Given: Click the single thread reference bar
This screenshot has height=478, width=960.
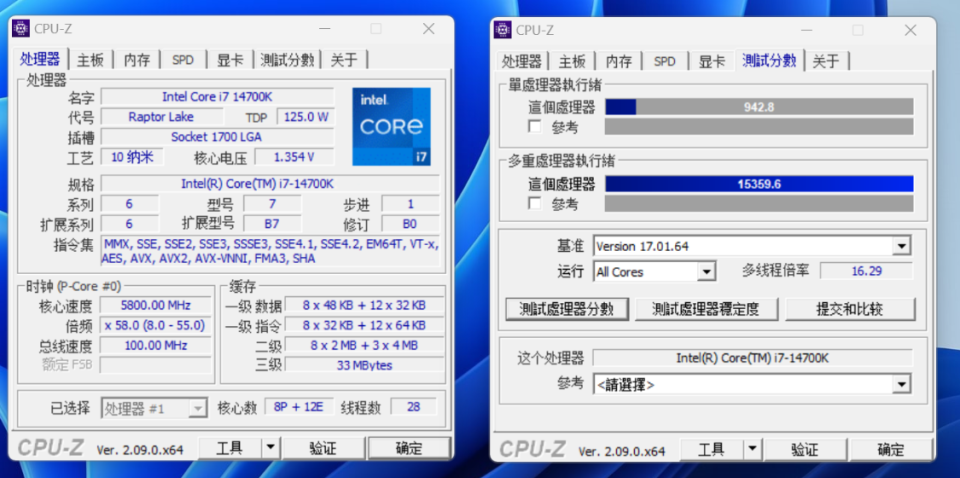Looking at the screenshot, I should click(759, 127).
